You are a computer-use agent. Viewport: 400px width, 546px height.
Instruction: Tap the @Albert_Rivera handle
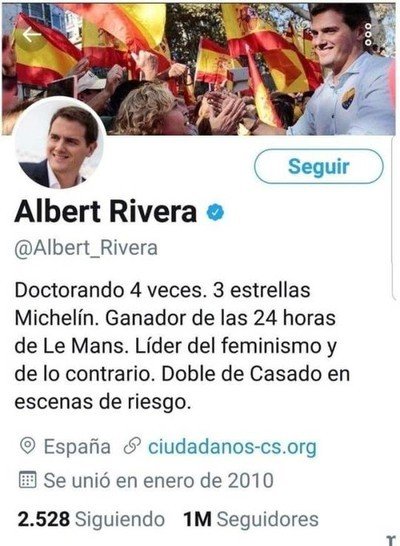[86, 248]
